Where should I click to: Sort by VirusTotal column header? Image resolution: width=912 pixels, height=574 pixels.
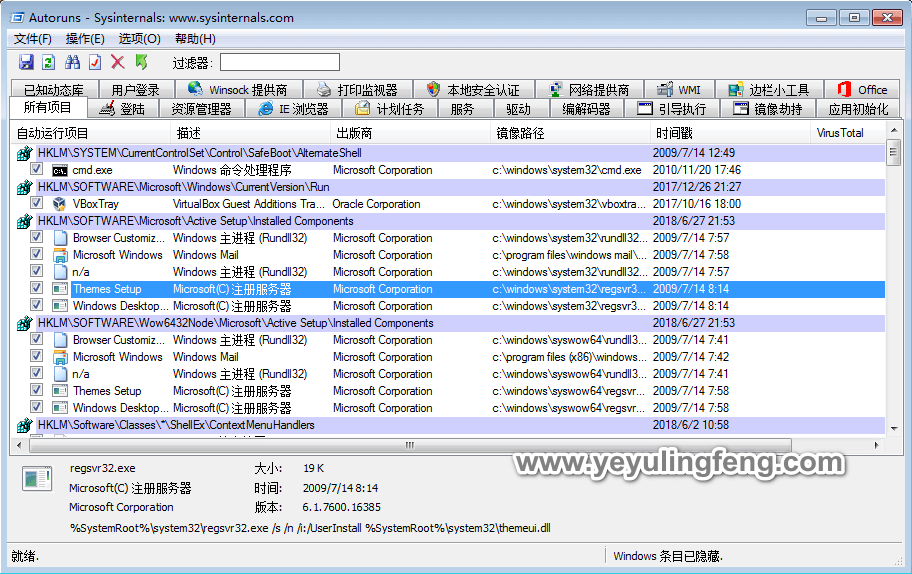click(x=847, y=133)
